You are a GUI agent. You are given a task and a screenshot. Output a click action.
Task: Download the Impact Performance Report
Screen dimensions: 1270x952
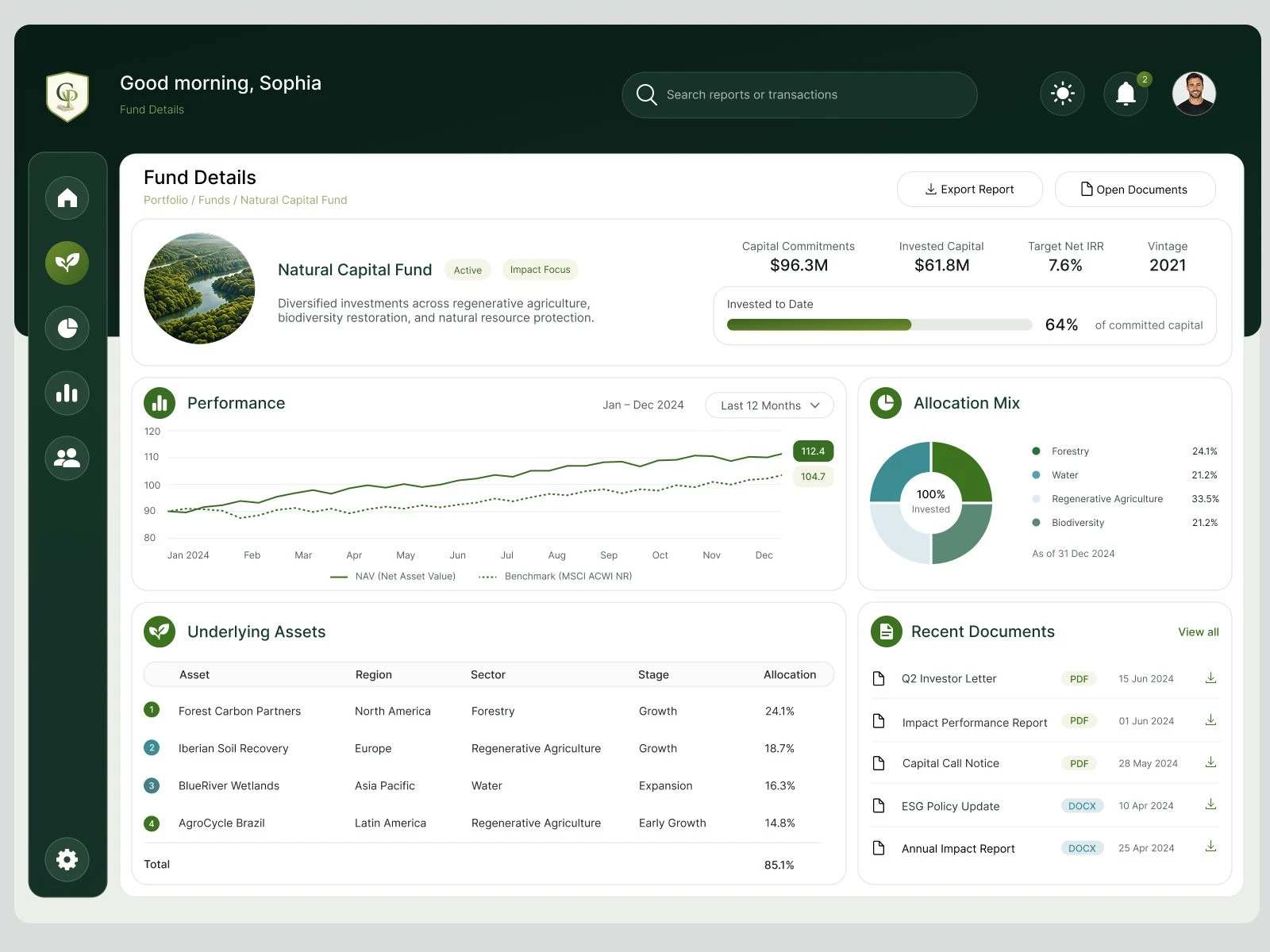tap(1210, 720)
